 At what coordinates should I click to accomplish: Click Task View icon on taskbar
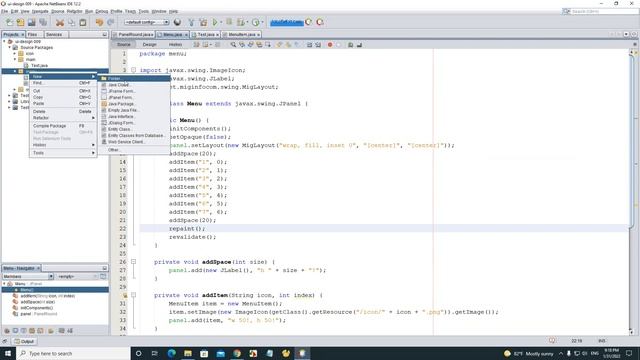tap(154, 353)
